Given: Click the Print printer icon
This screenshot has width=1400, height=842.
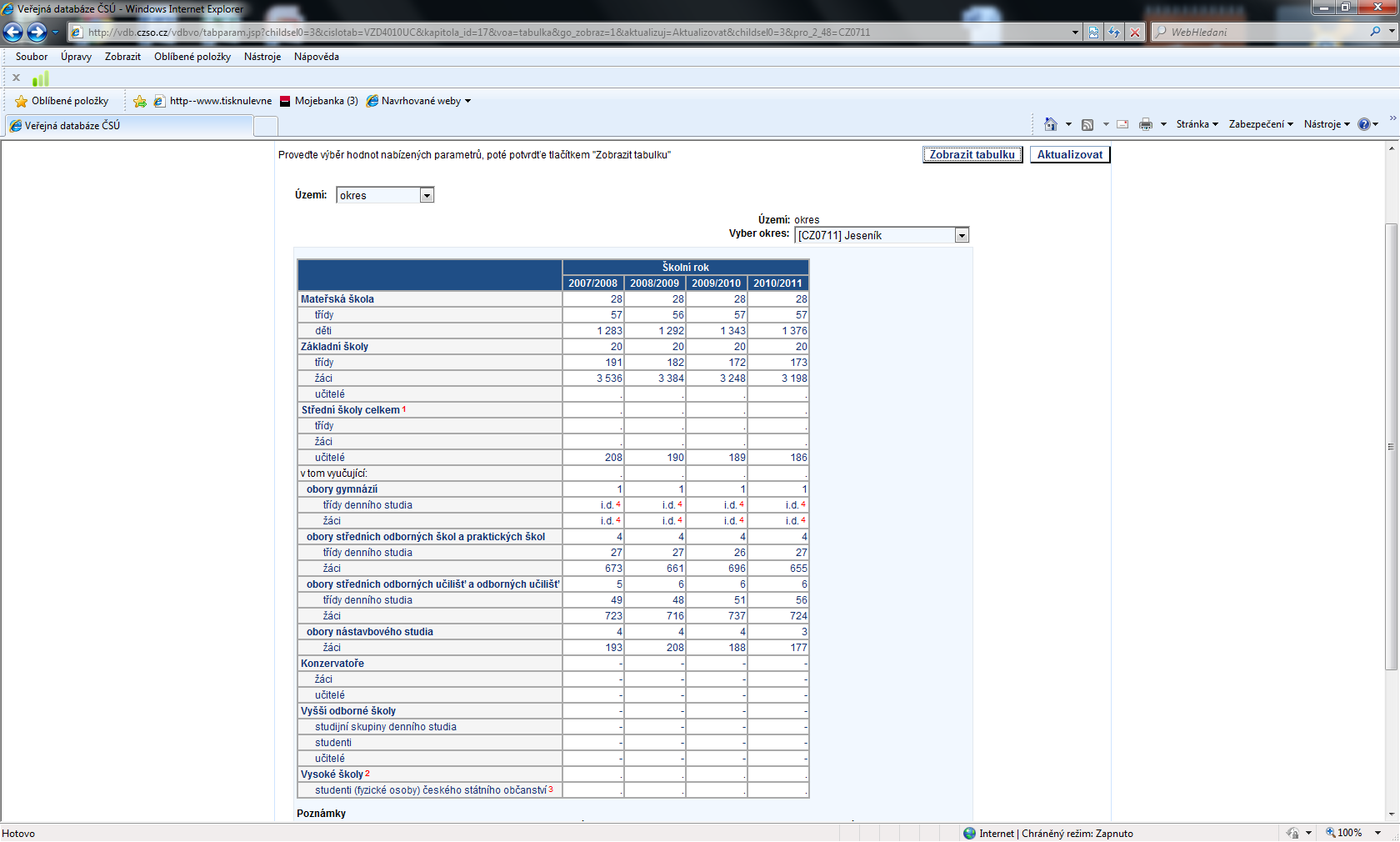Looking at the screenshot, I should tap(1146, 124).
